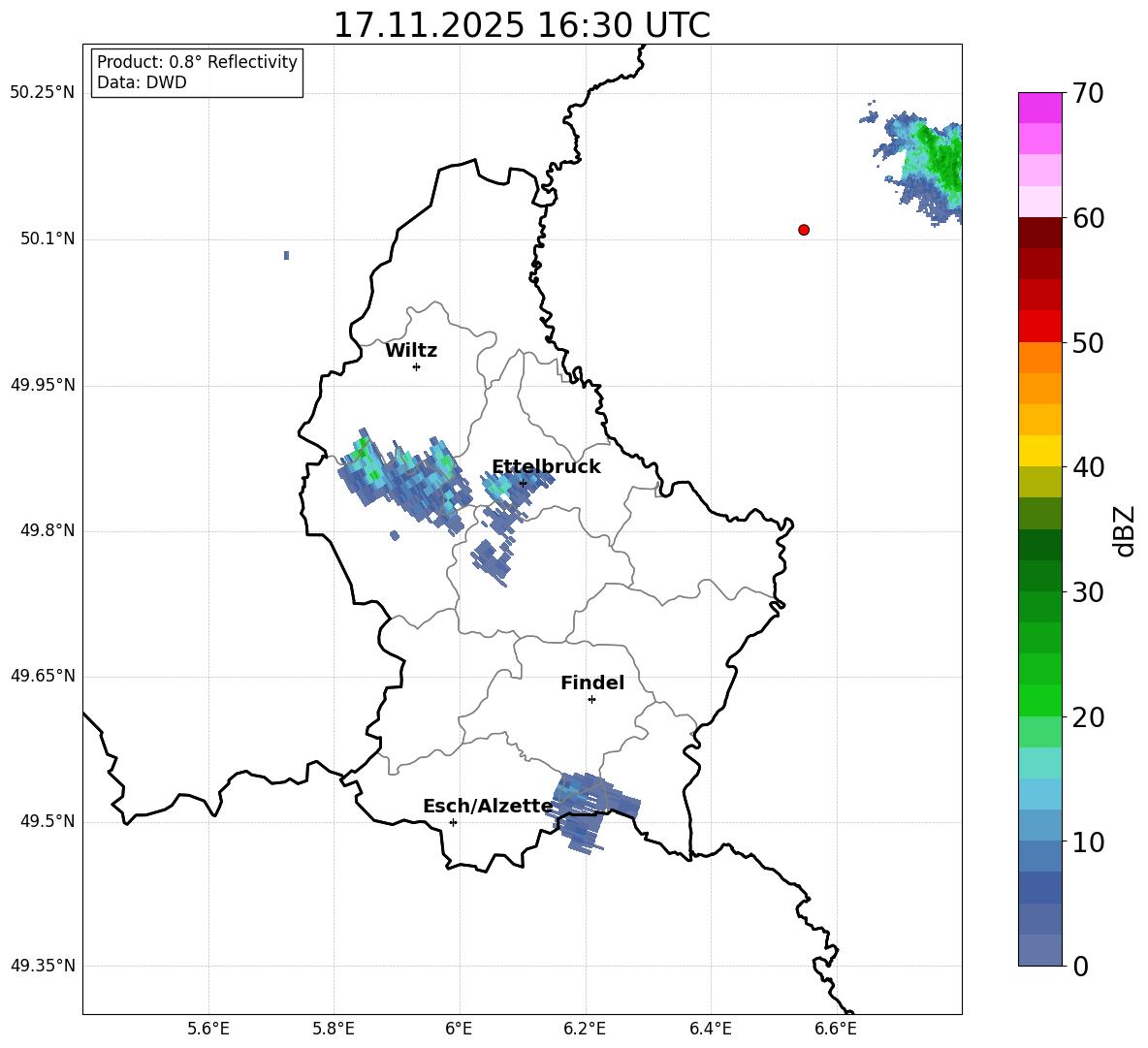Click the Esch/Alzette cross marker
1148x1048 pixels.
tap(453, 822)
